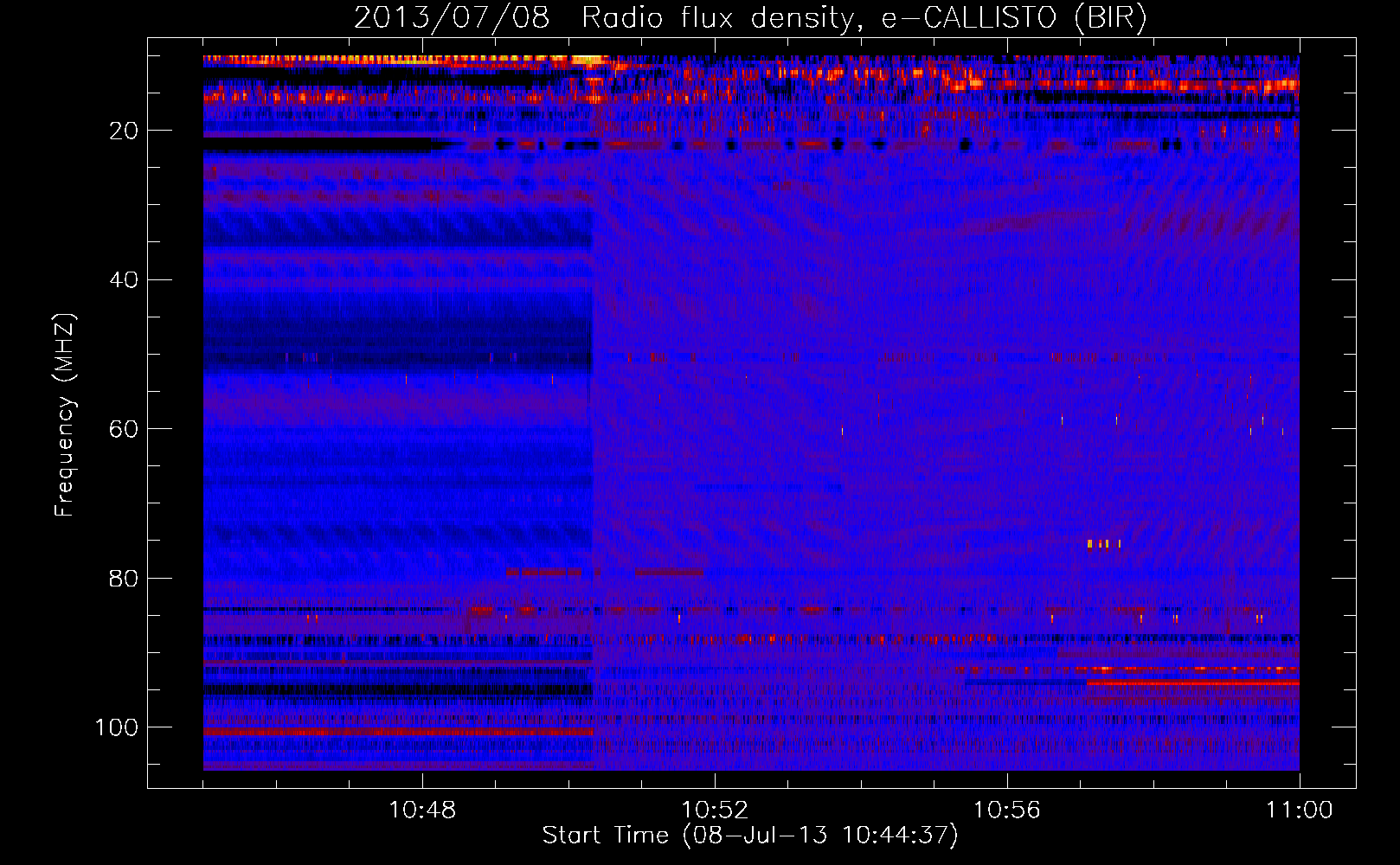Click the 20 frequency tick label
The width and height of the screenshot is (1400, 865).
[124, 131]
